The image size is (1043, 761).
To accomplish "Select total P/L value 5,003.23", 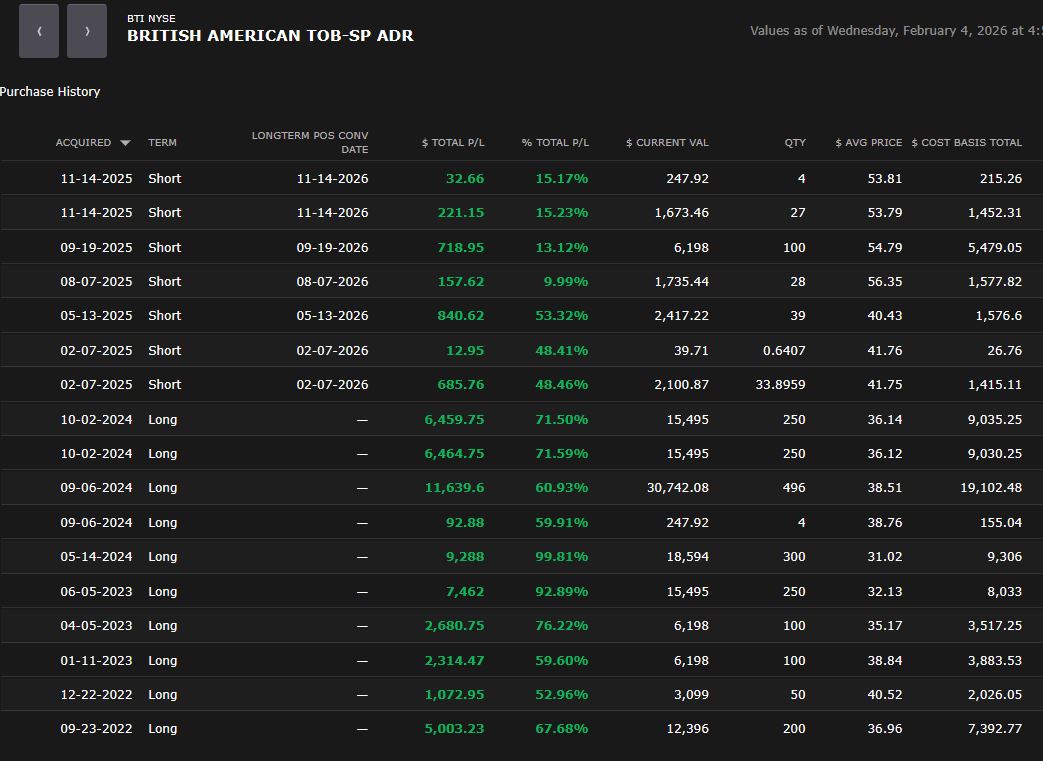I will [x=454, y=728].
